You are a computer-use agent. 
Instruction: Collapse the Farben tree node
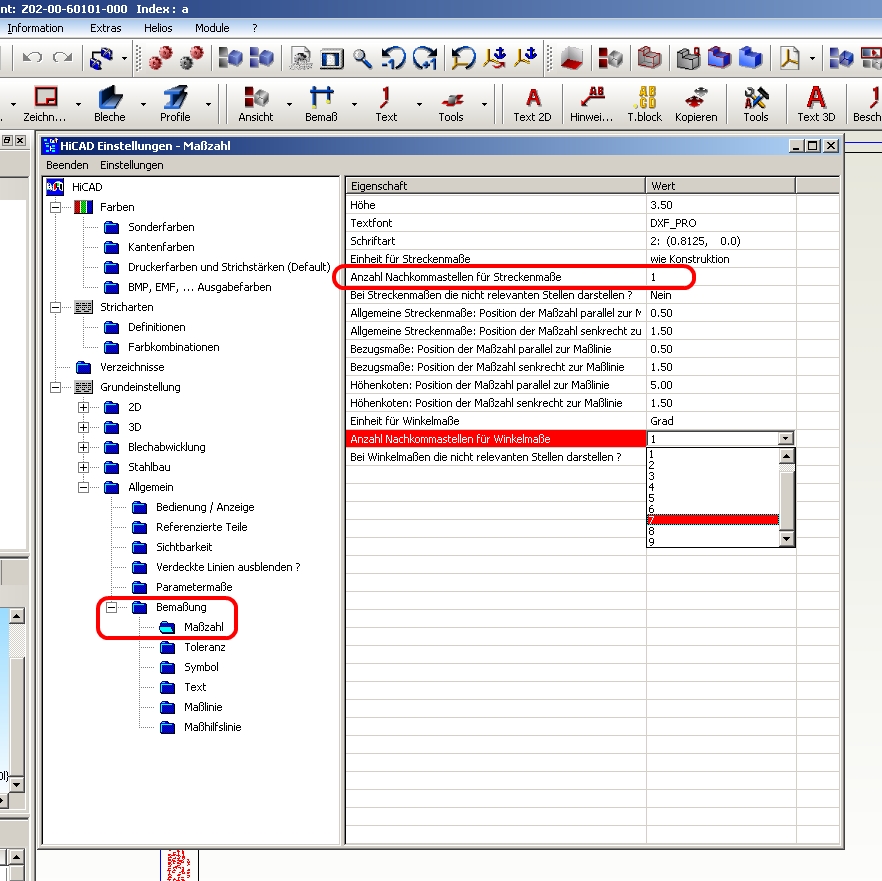tap(56, 207)
